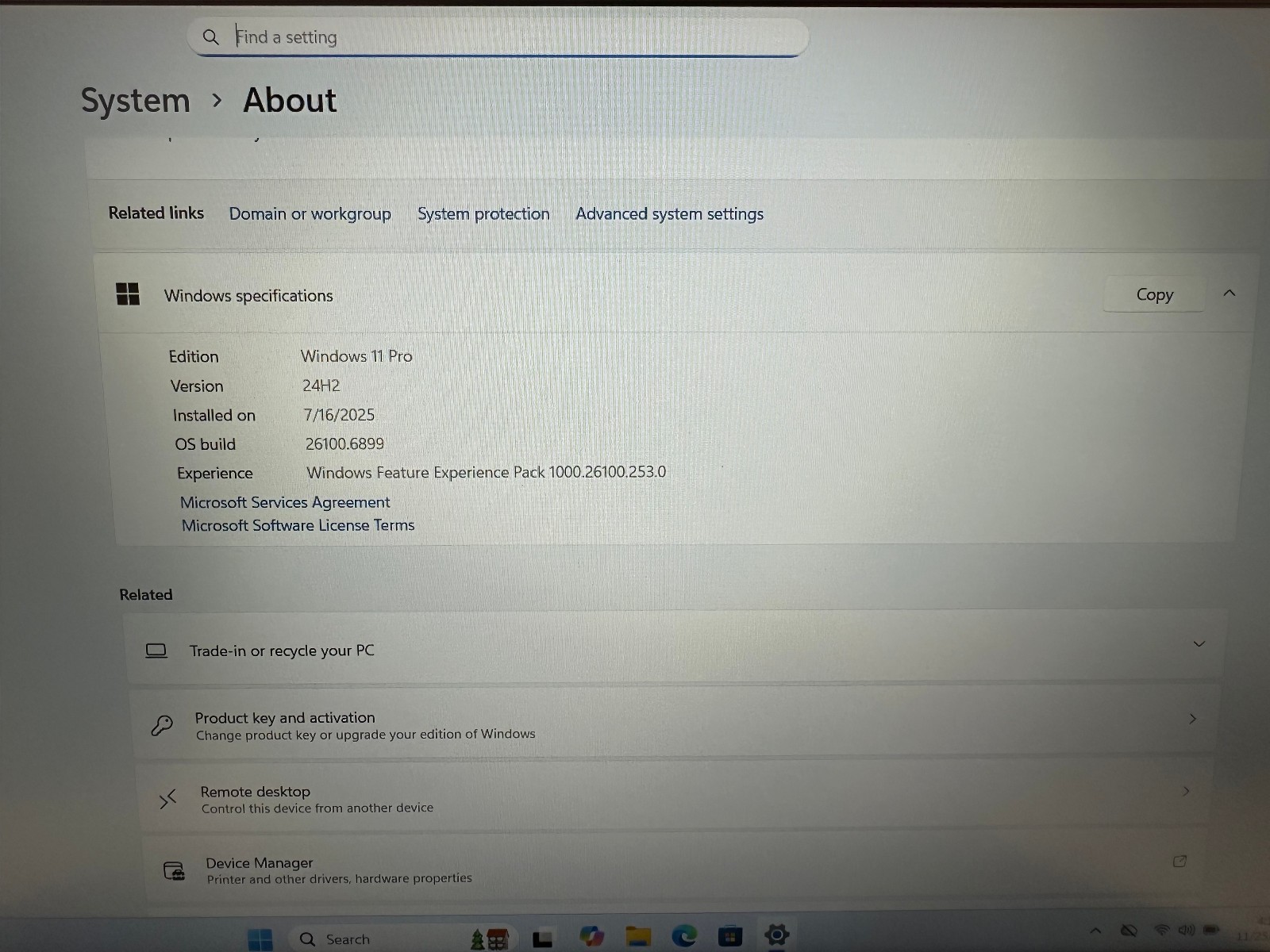
Task: Click the external link icon on Device Manager row
Action: click(1180, 862)
